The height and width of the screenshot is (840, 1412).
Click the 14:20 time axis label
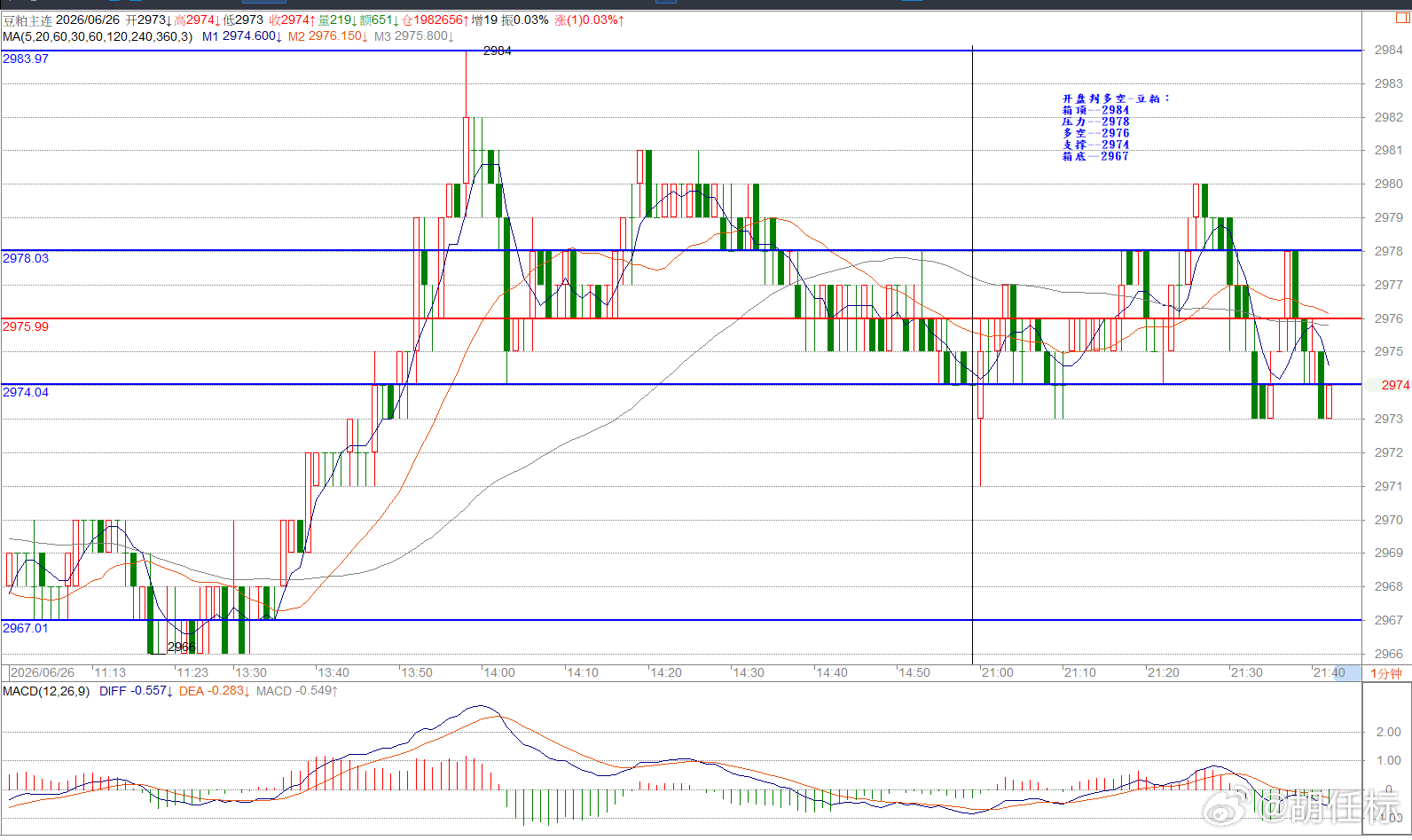[x=666, y=672]
